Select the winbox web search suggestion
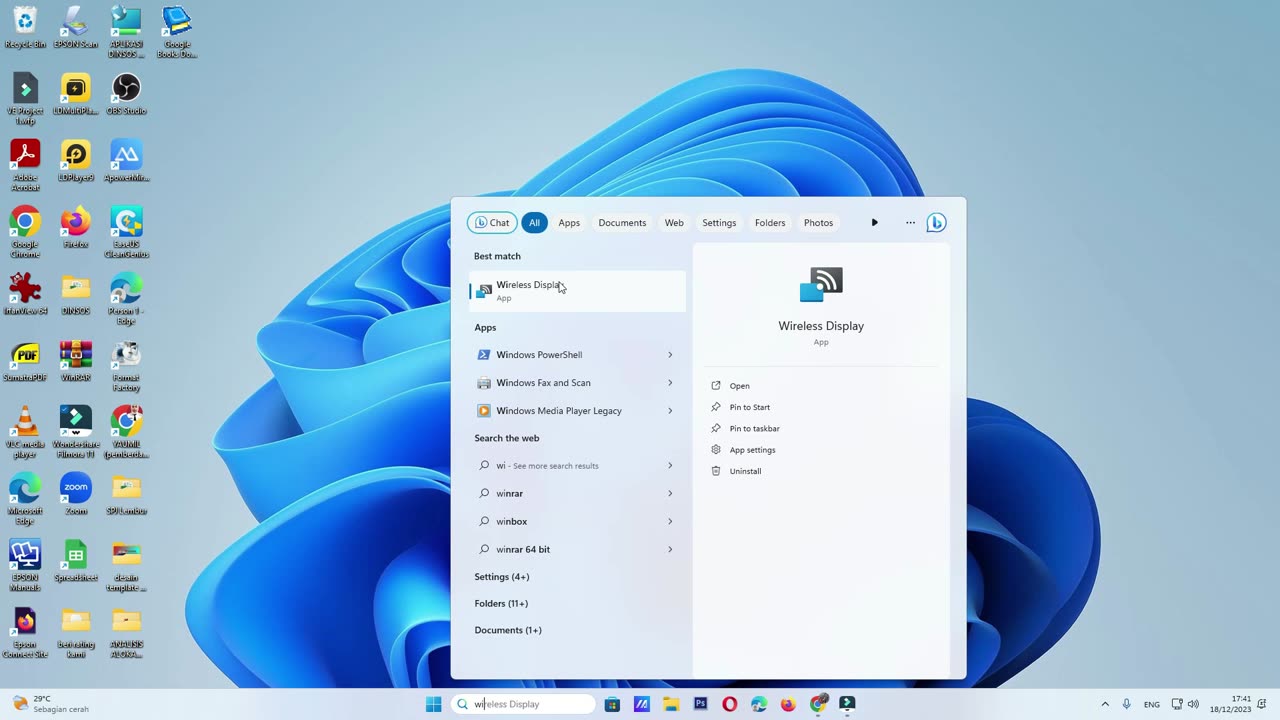 click(577, 522)
